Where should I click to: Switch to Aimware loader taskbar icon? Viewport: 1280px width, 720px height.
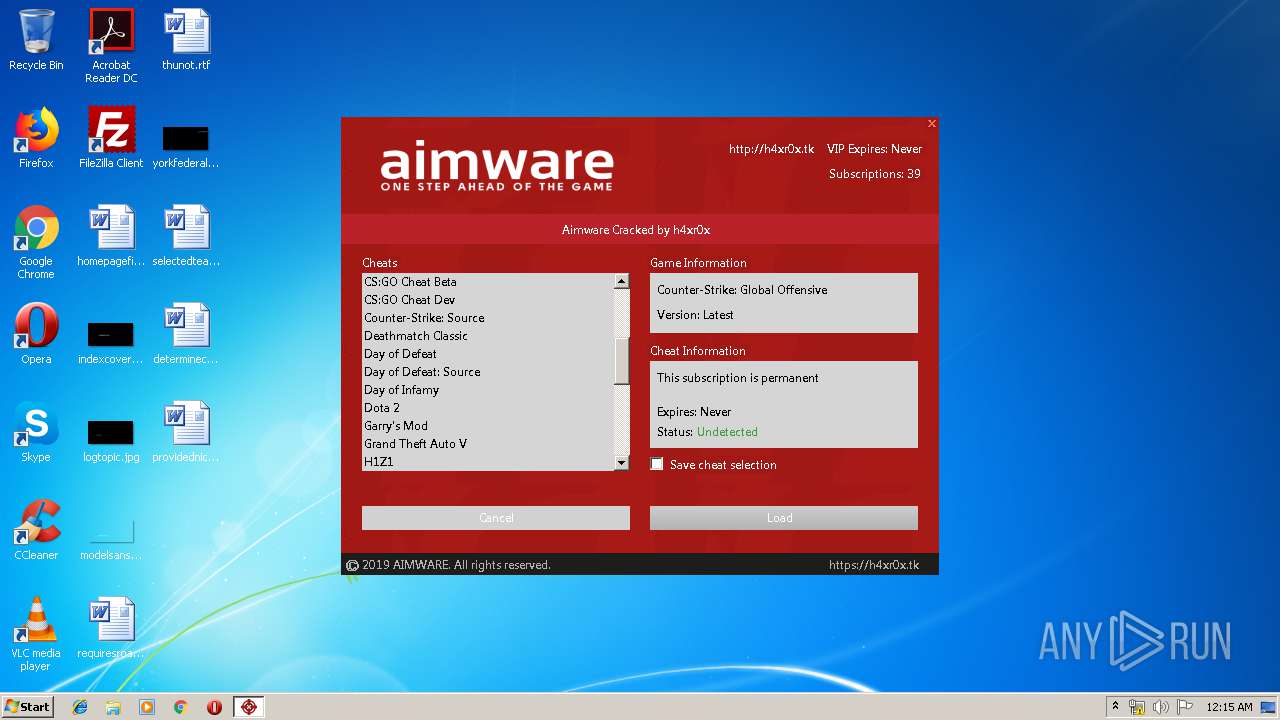(x=249, y=707)
